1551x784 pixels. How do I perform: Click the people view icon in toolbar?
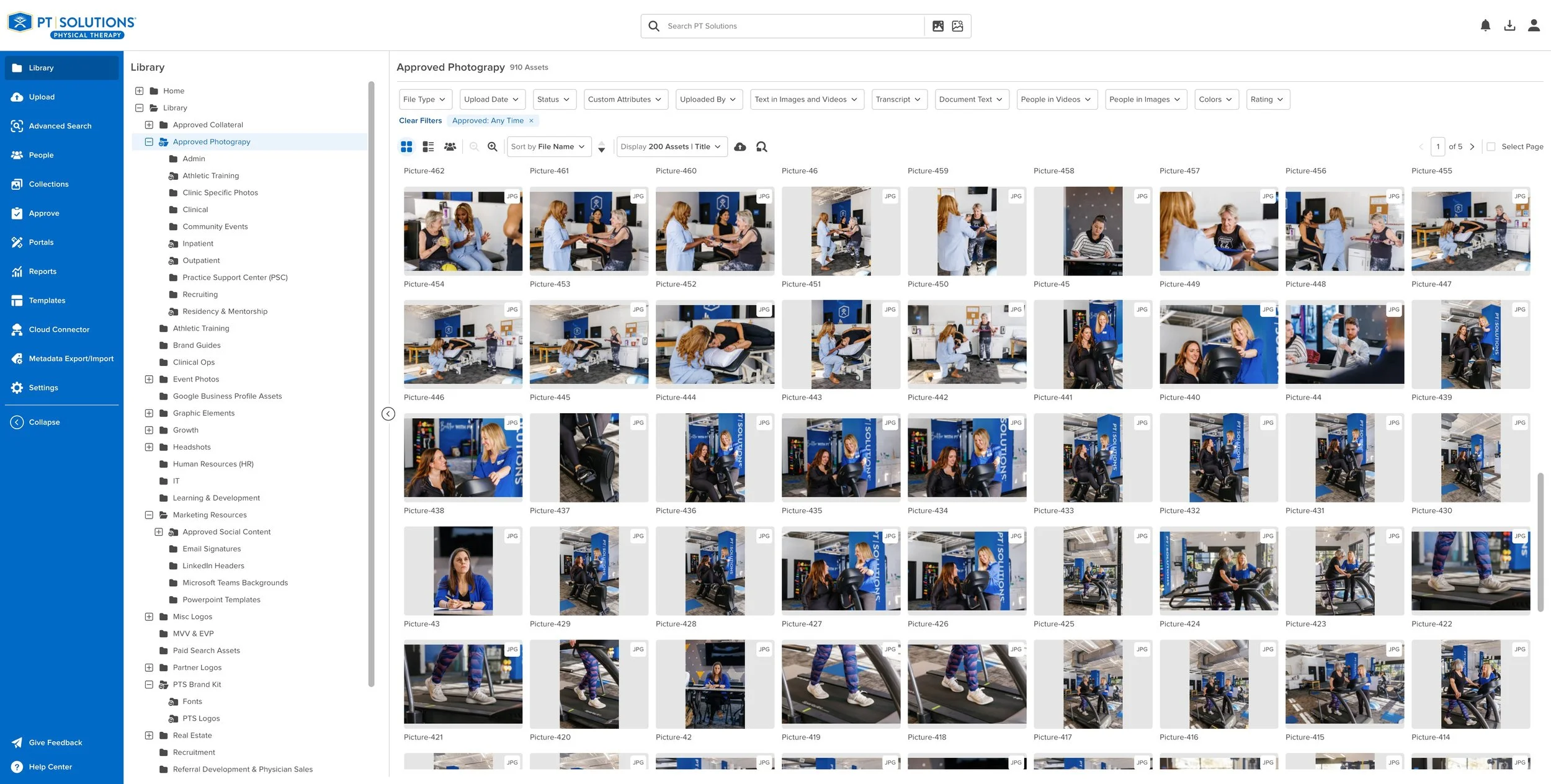450,147
